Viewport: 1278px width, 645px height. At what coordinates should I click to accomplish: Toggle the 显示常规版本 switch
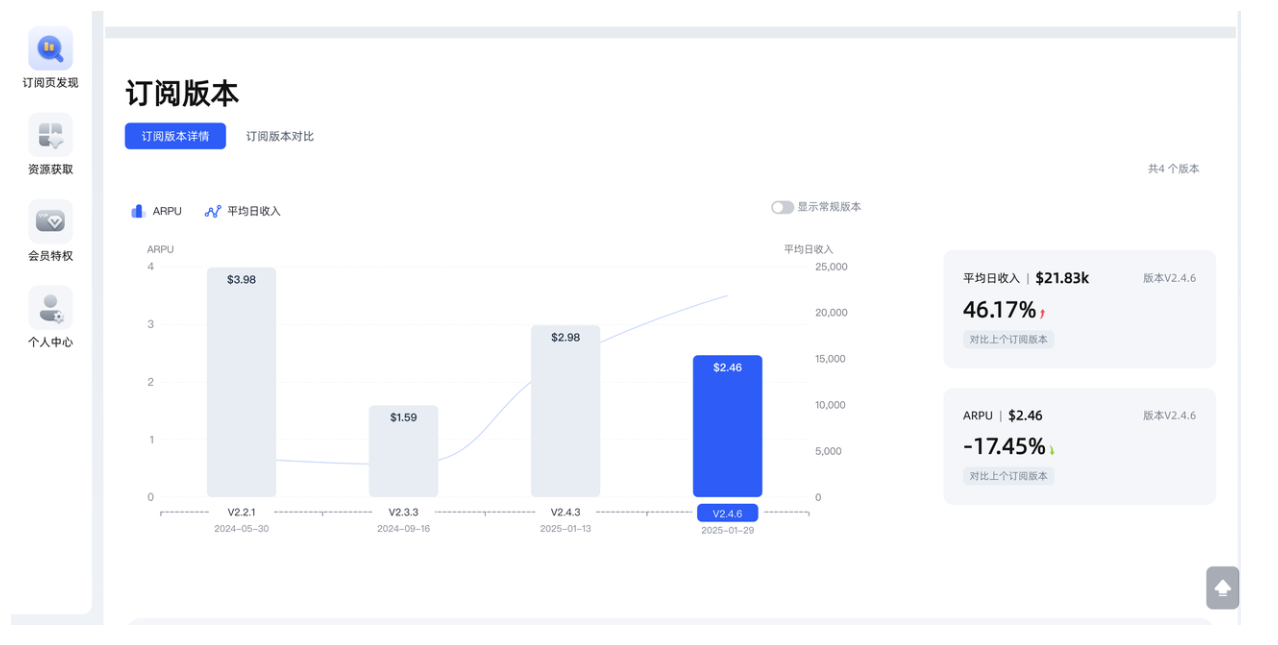click(x=782, y=207)
